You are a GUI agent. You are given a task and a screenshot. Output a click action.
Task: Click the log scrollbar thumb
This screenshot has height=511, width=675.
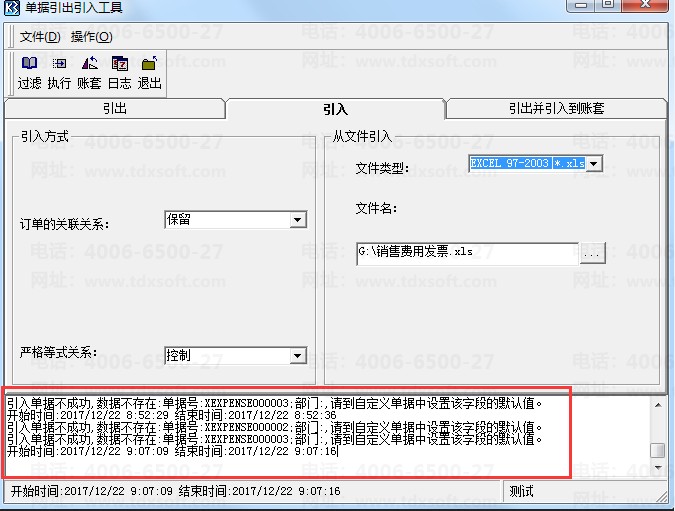coord(658,450)
